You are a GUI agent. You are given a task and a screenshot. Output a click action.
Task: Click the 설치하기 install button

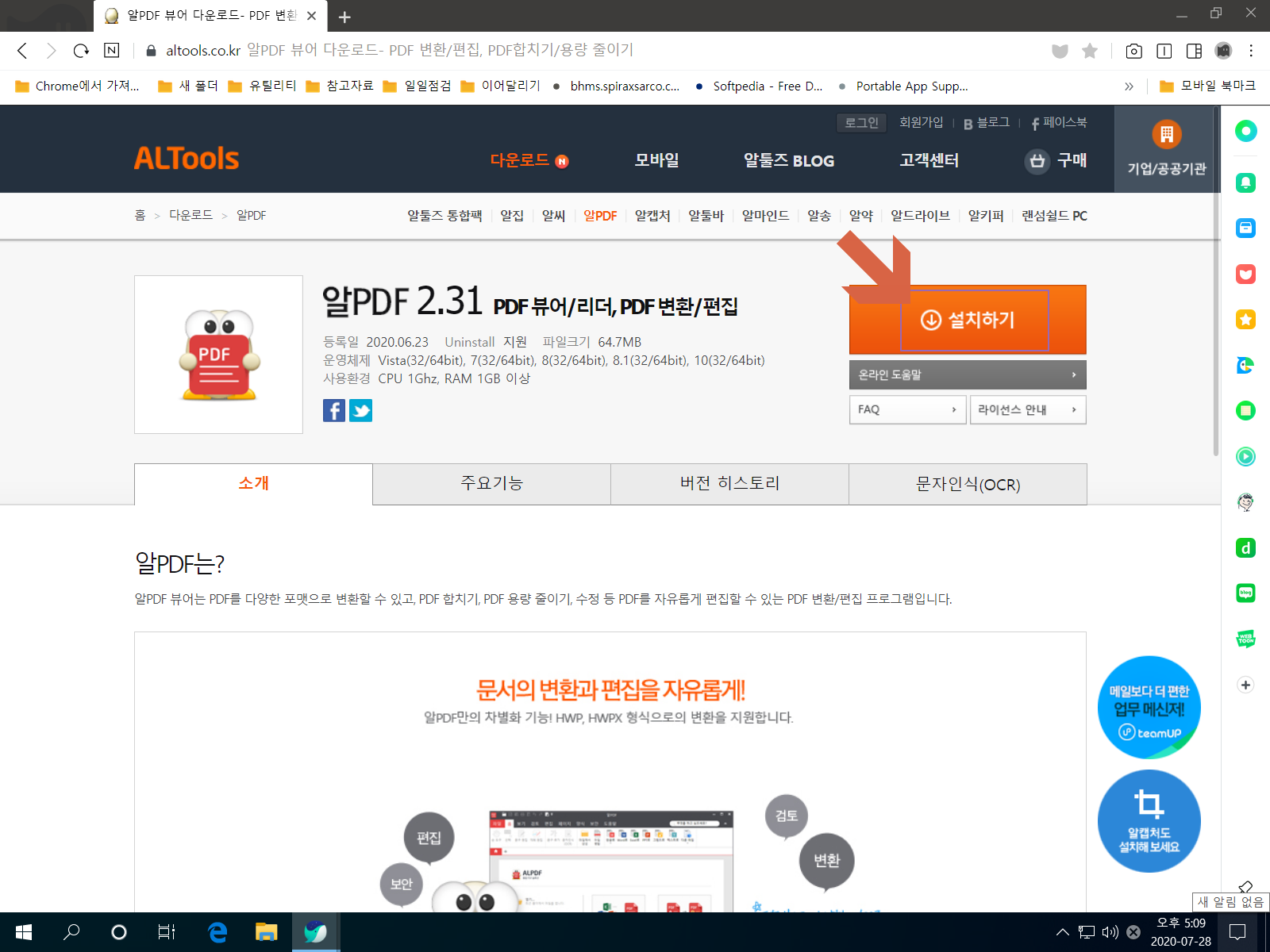(968, 320)
